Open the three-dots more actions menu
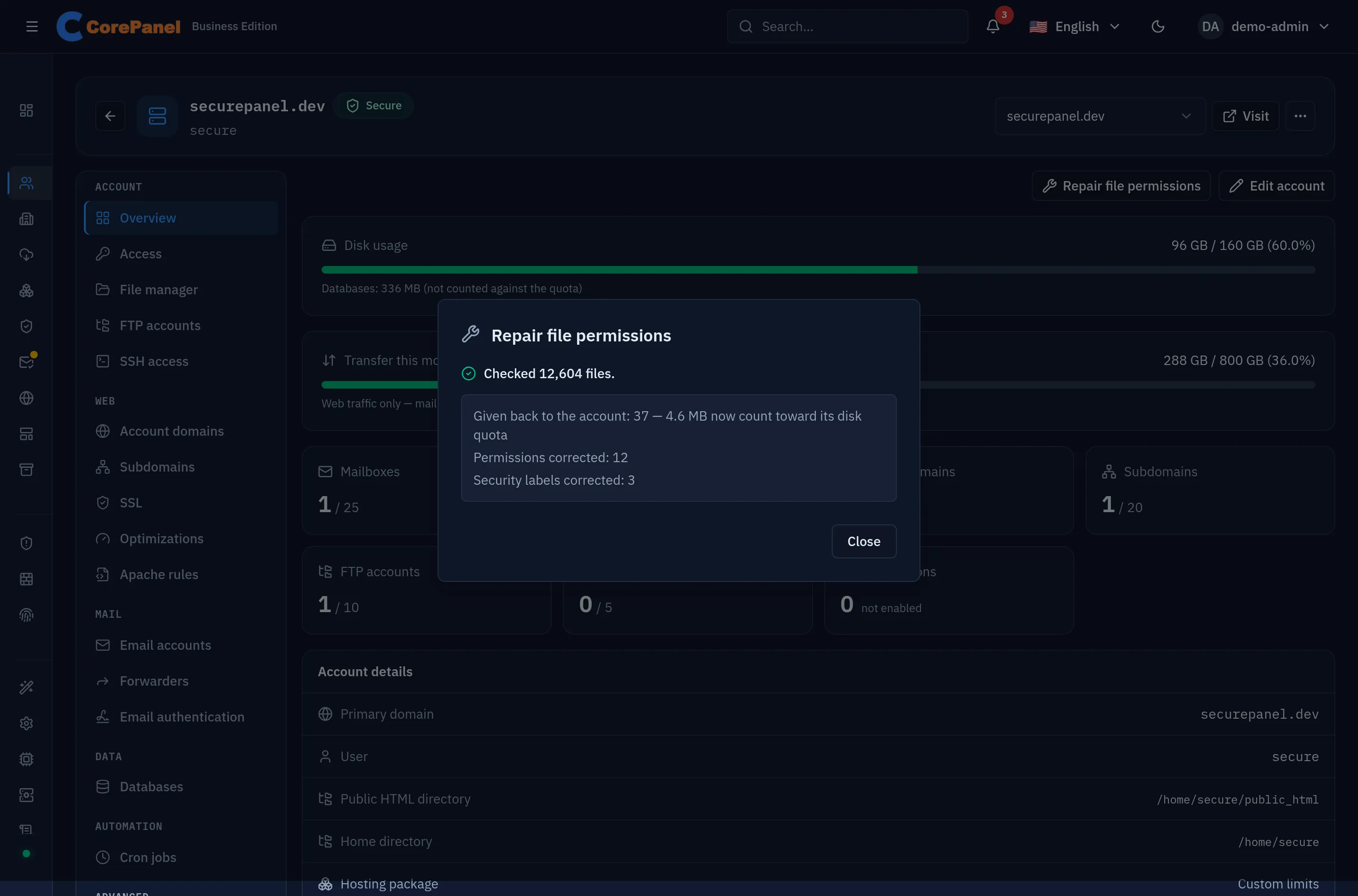 pyautogui.click(x=1300, y=116)
